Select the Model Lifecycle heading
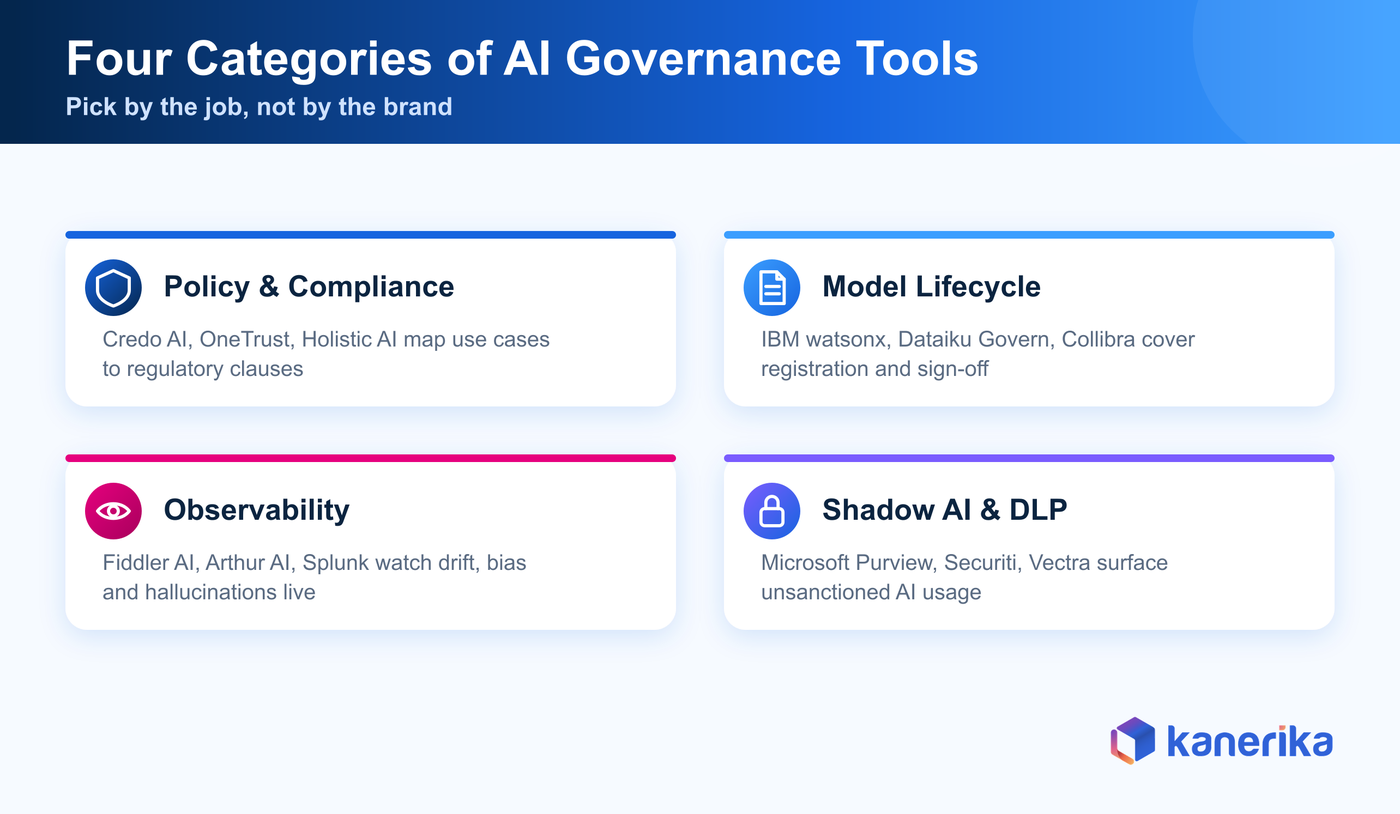Viewport: 1400px width, 814px height. [931, 287]
